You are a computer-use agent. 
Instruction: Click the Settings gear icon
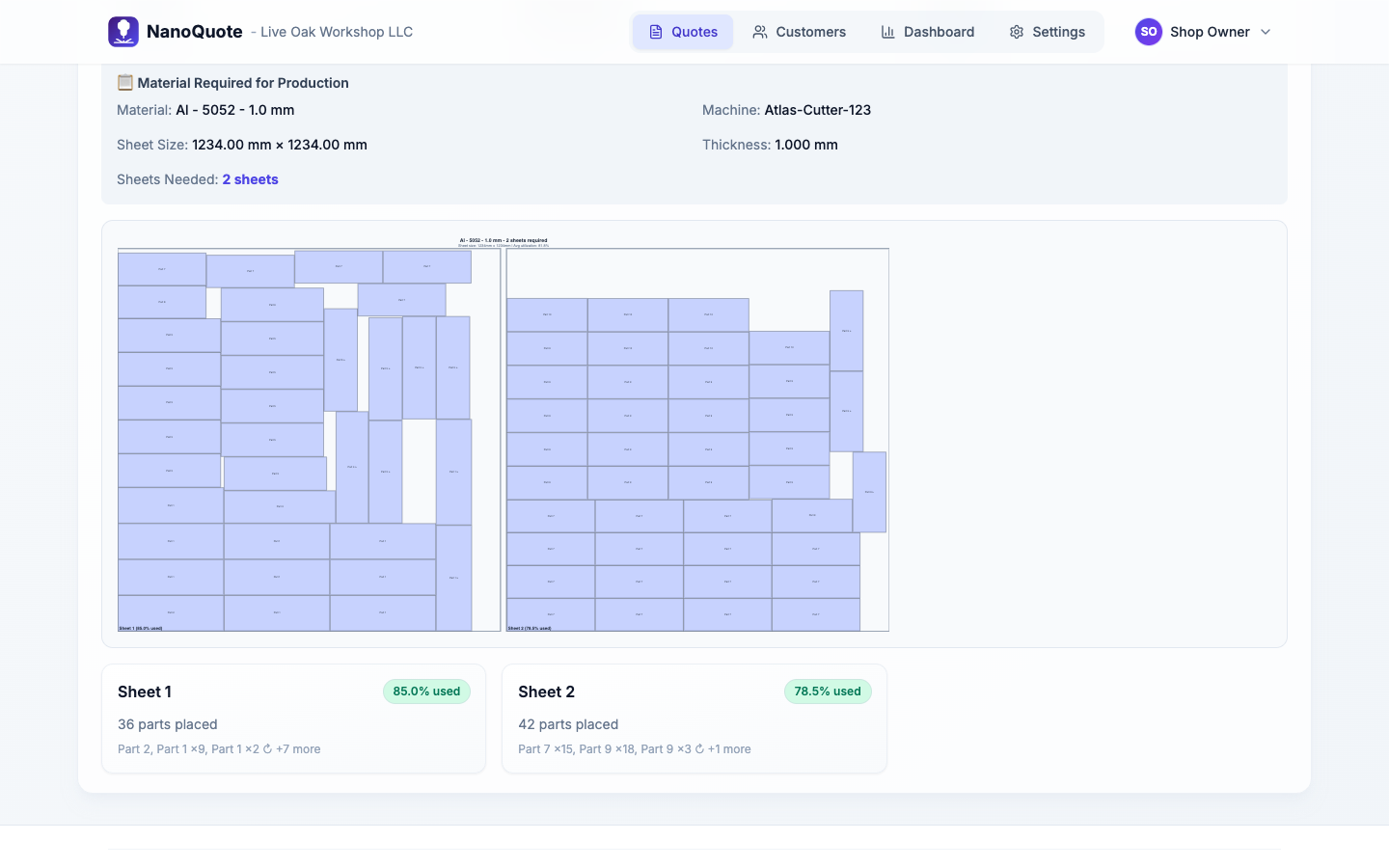1016,31
